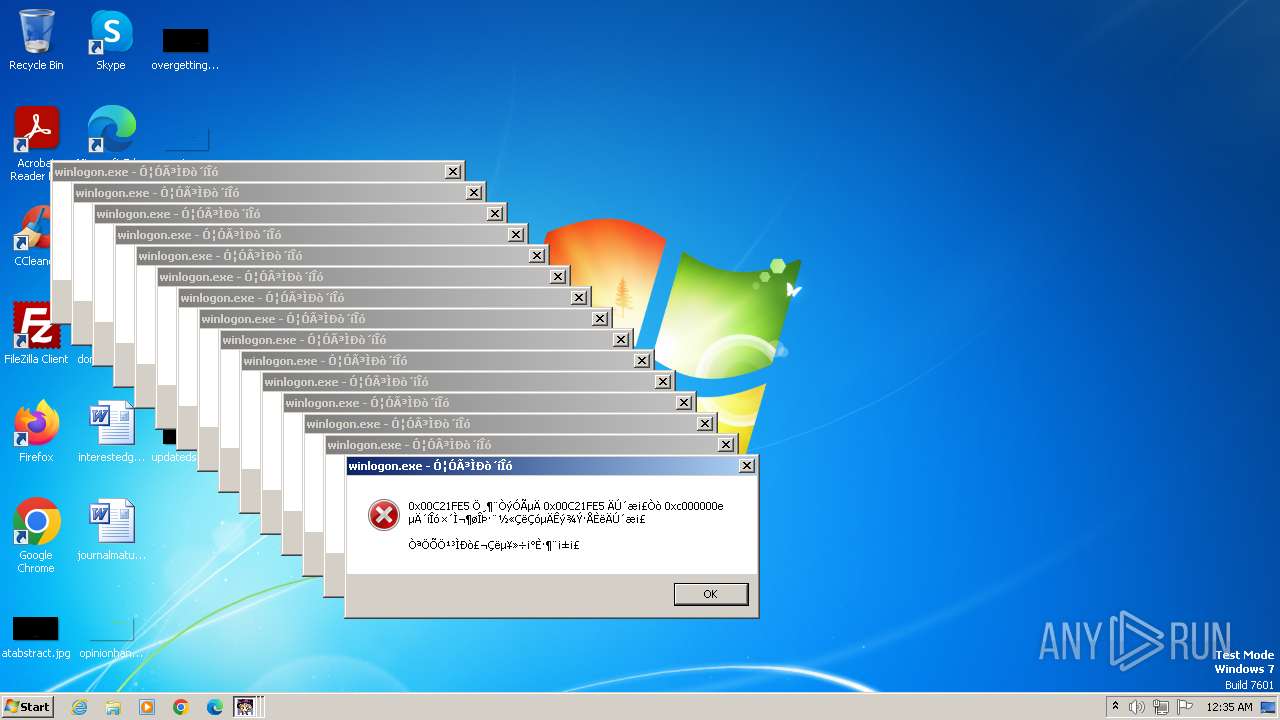The width and height of the screenshot is (1280, 720).
Task: Select the journalmatu Word document icon
Action: point(111,530)
